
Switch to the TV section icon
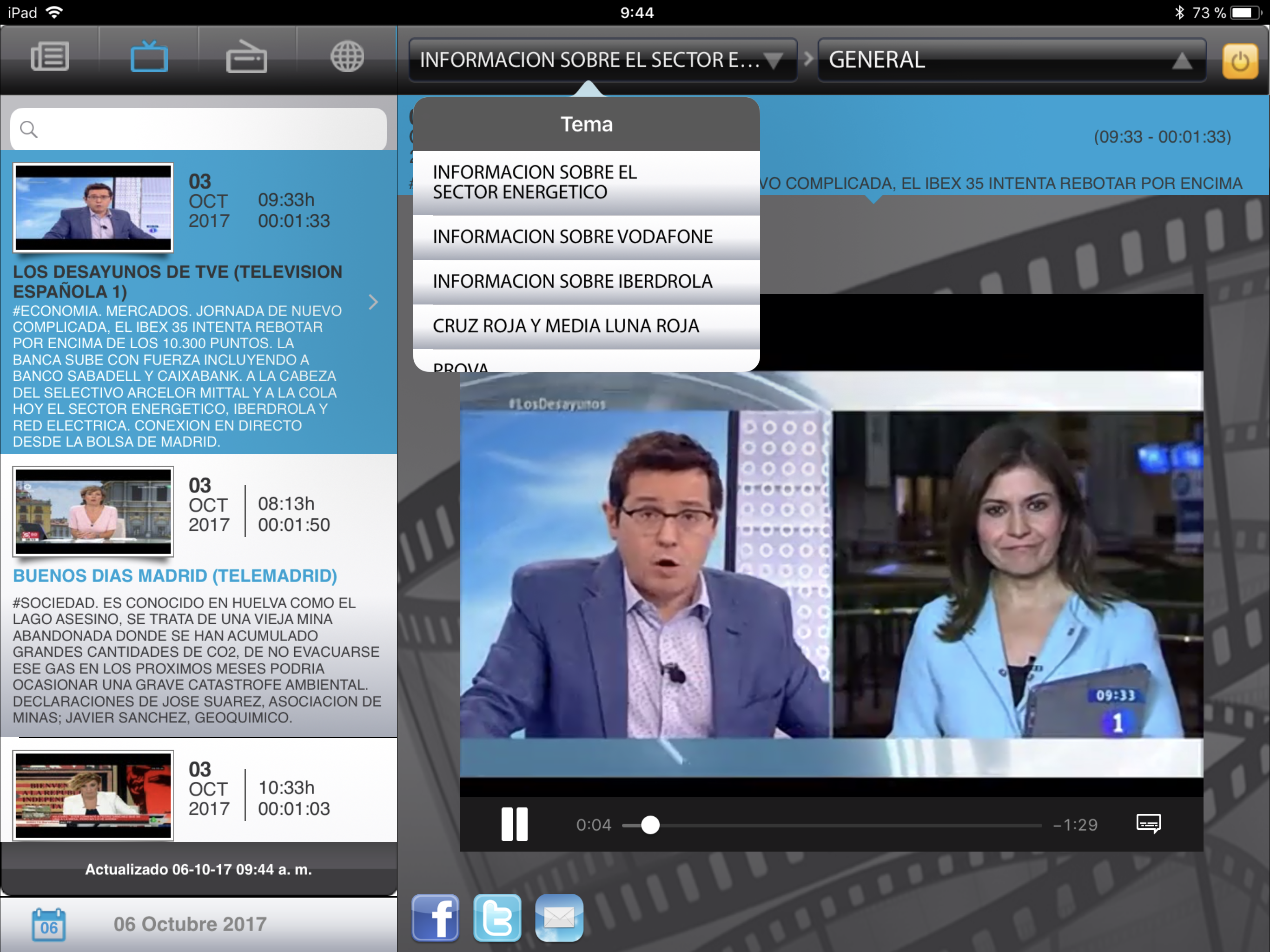[149, 57]
